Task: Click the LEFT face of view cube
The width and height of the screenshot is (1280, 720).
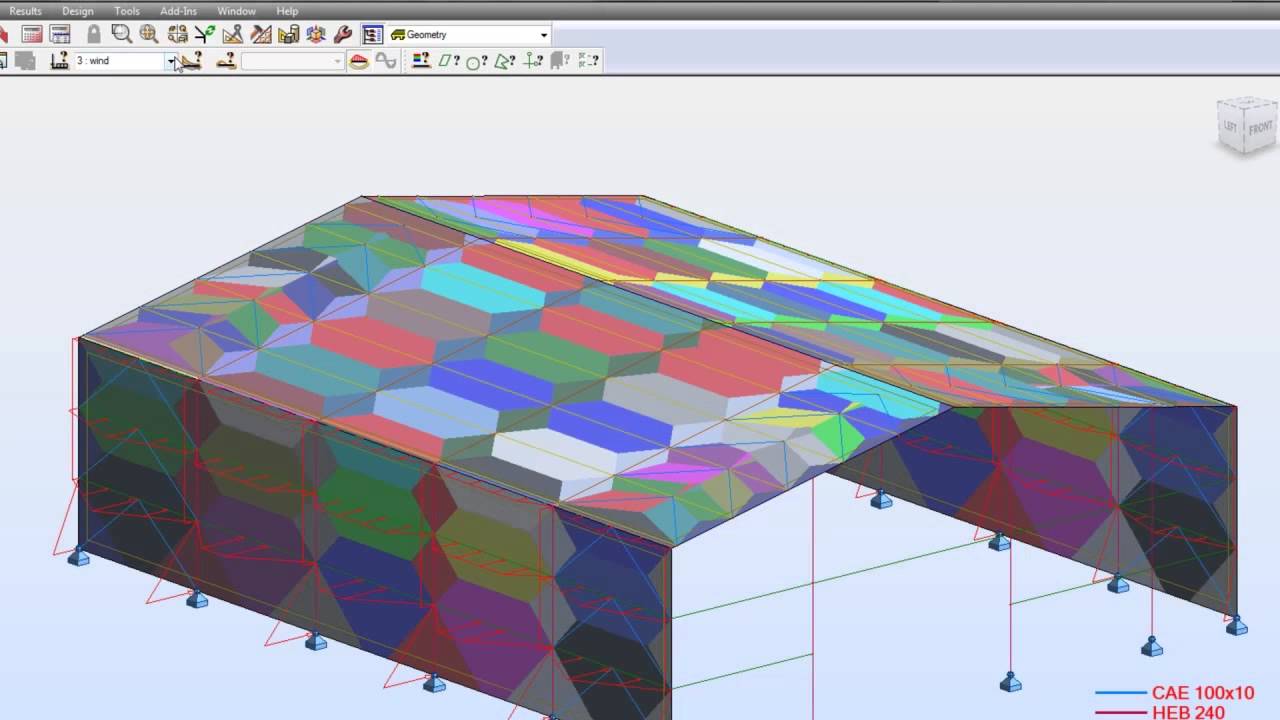Action: pos(1232,126)
